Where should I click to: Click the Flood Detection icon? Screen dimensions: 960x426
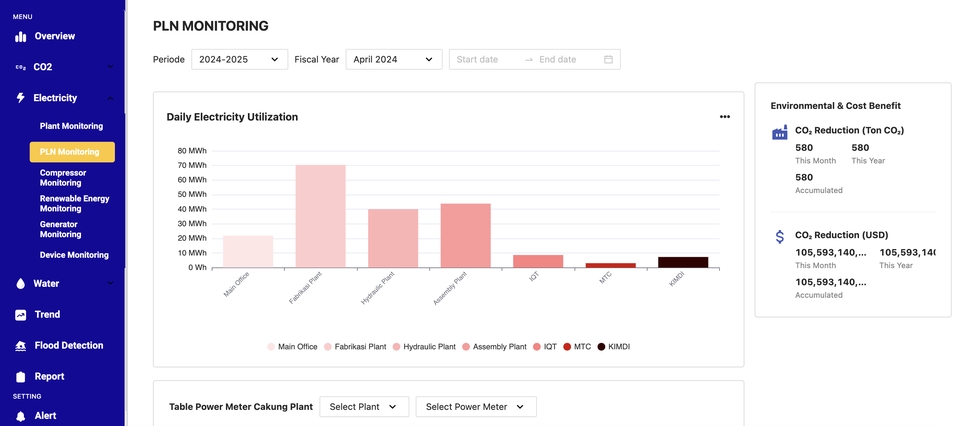click(x=21, y=346)
